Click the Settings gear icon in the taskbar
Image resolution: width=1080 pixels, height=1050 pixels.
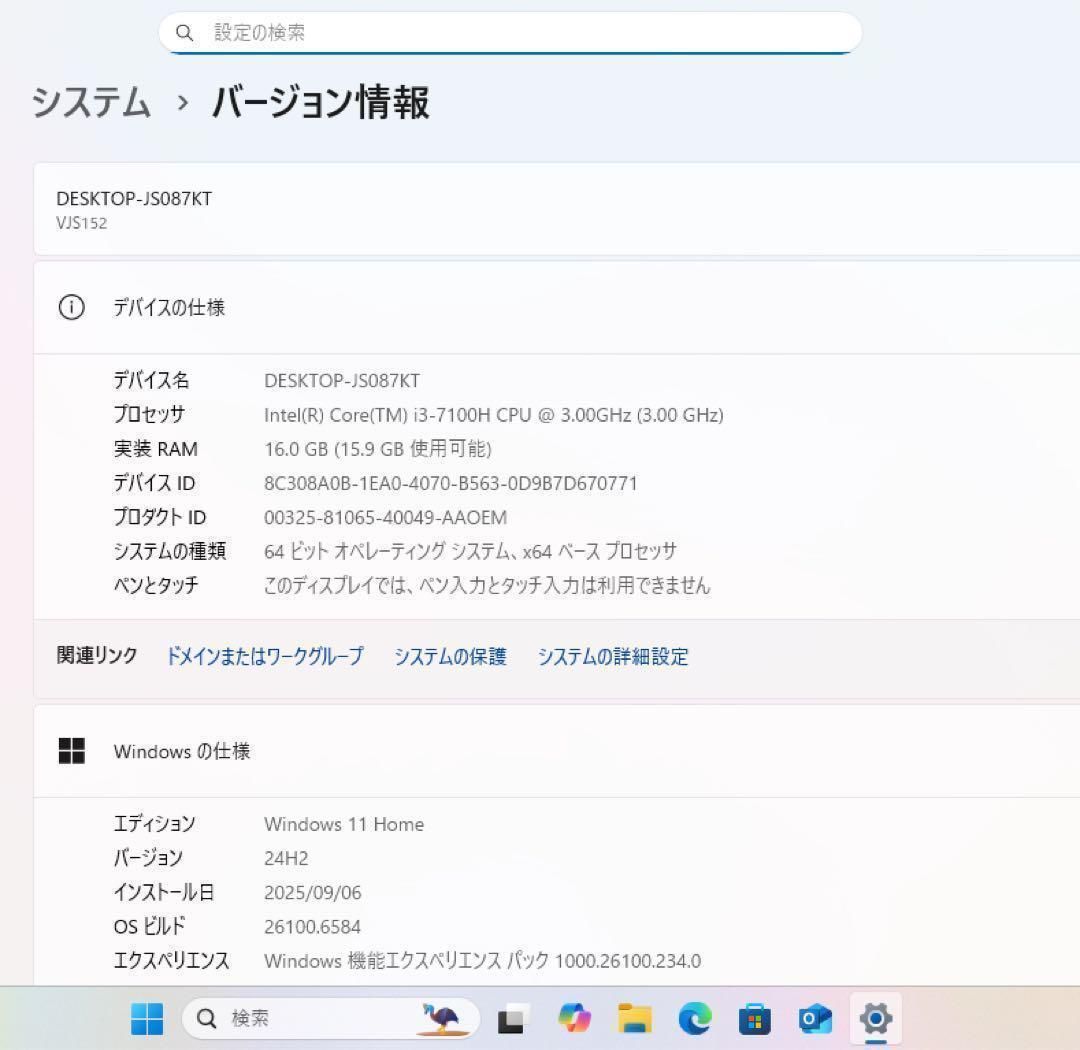tap(877, 1019)
